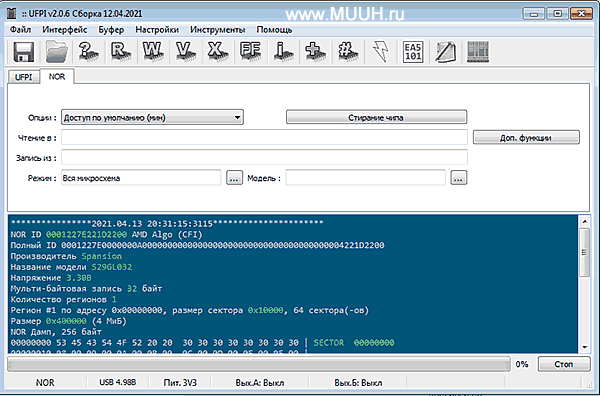Screen dimensions: 600x396
Task: Select the NOR tab
Action: tap(57, 77)
